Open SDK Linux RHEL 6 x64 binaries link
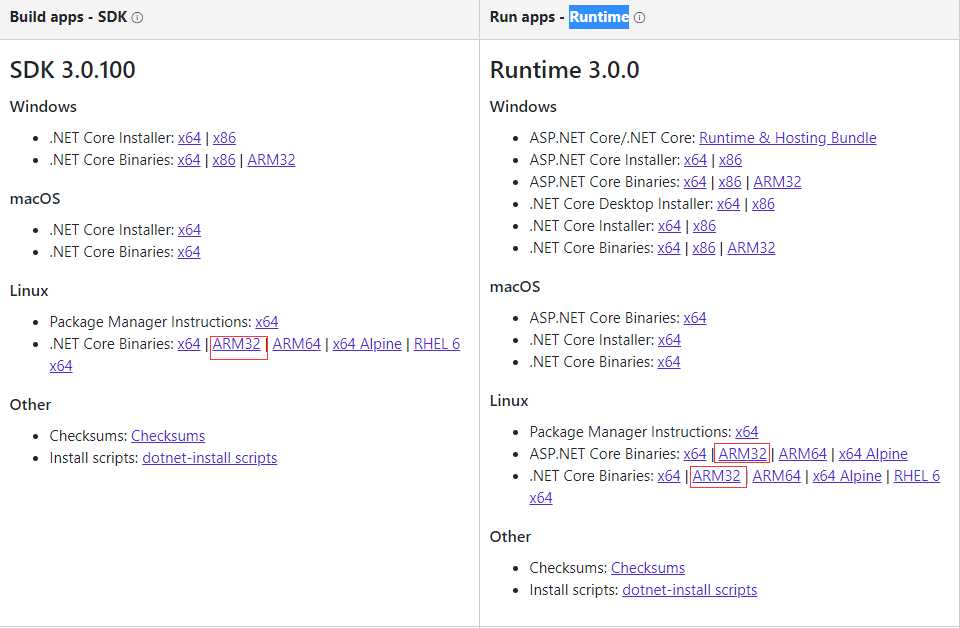960x628 pixels. point(437,343)
